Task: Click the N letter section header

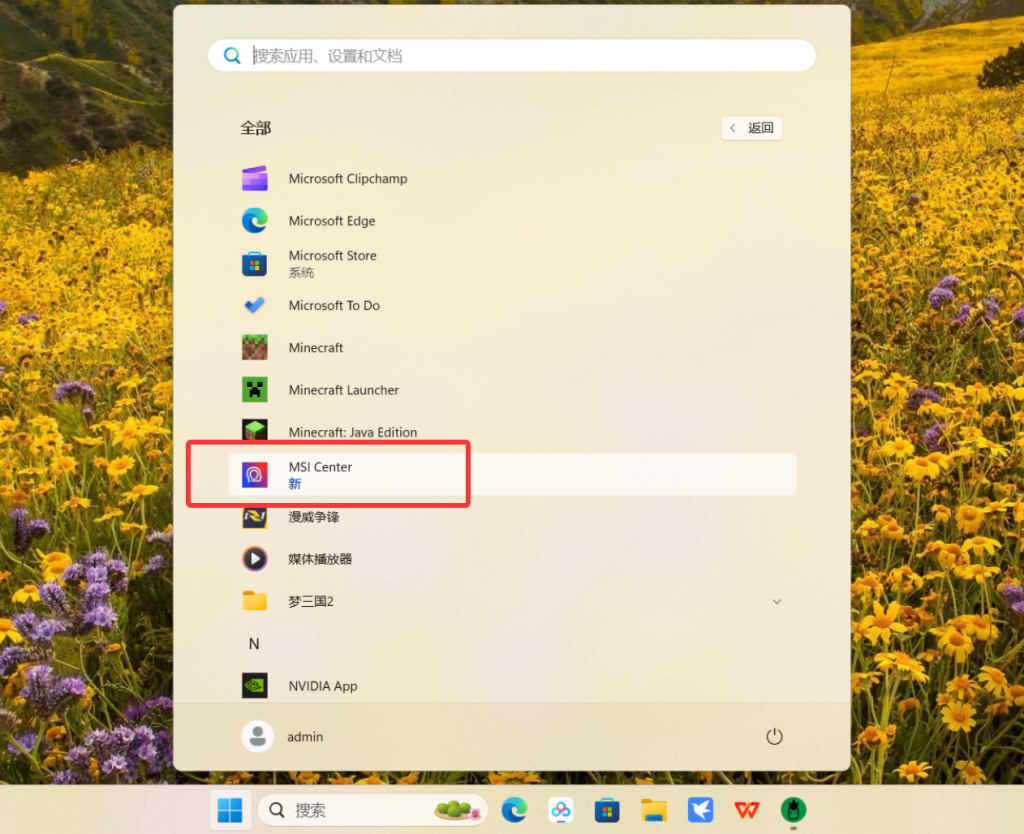Action: tap(254, 644)
